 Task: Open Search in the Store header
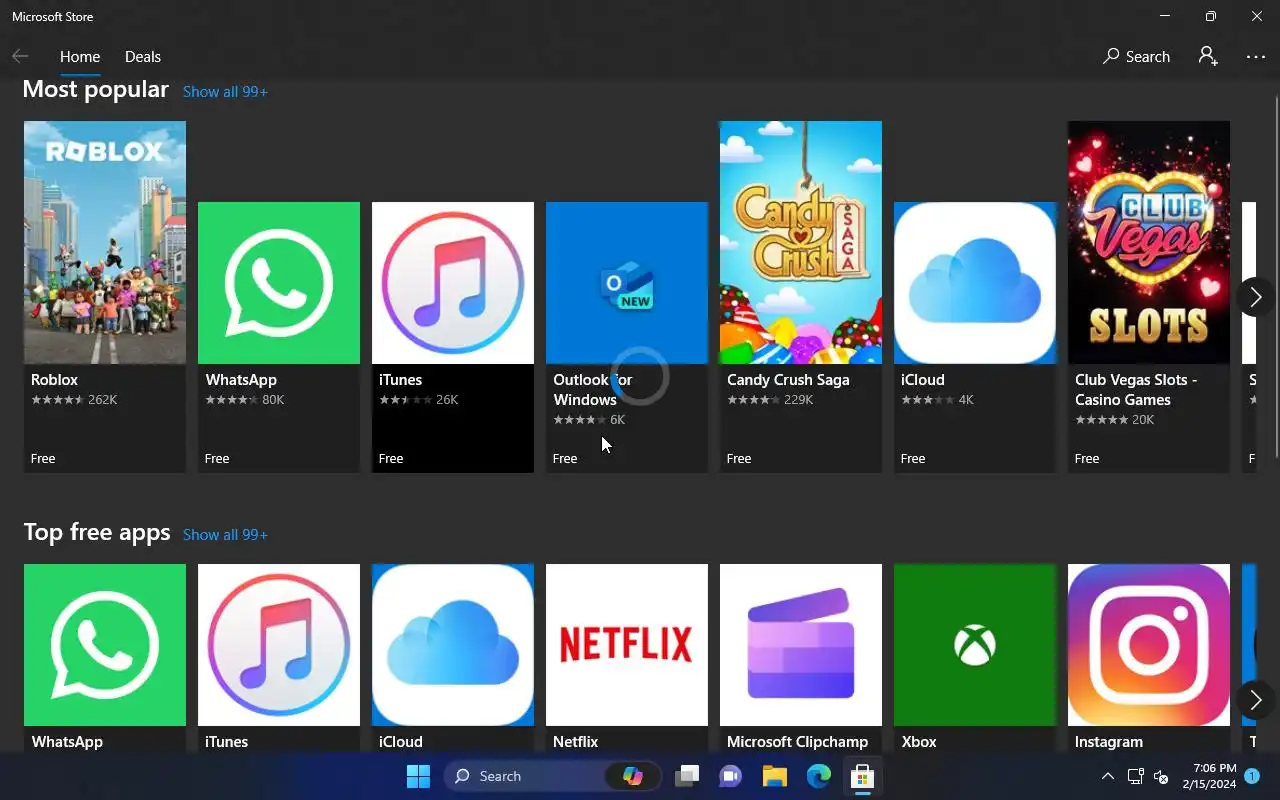pos(1137,57)
